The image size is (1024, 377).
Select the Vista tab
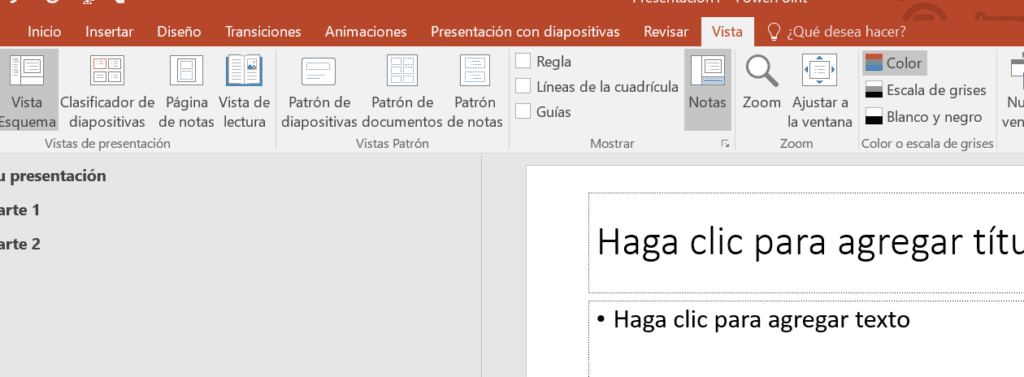click(x=727, y=31)
